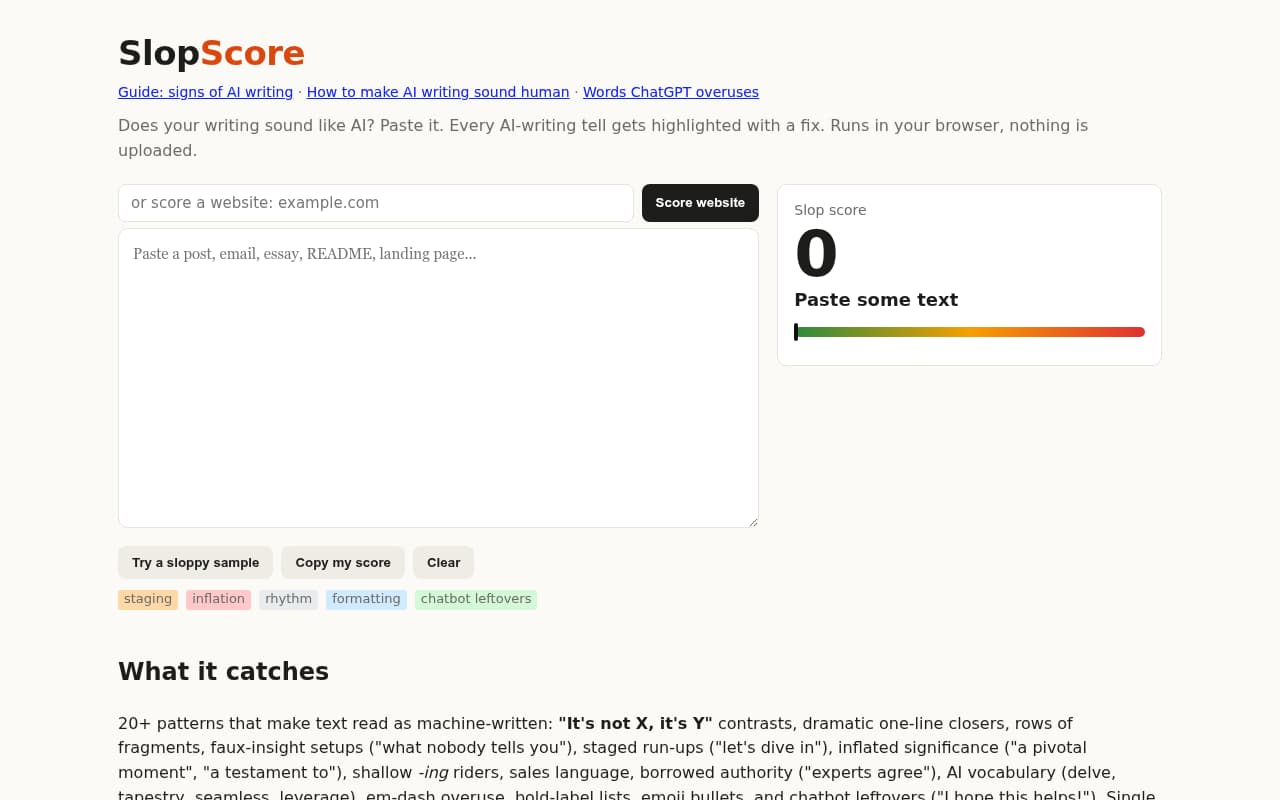Click the 'Paste some text' status label
The width and height of the screenshot is (1280, 800).
(x=876, y=300)
